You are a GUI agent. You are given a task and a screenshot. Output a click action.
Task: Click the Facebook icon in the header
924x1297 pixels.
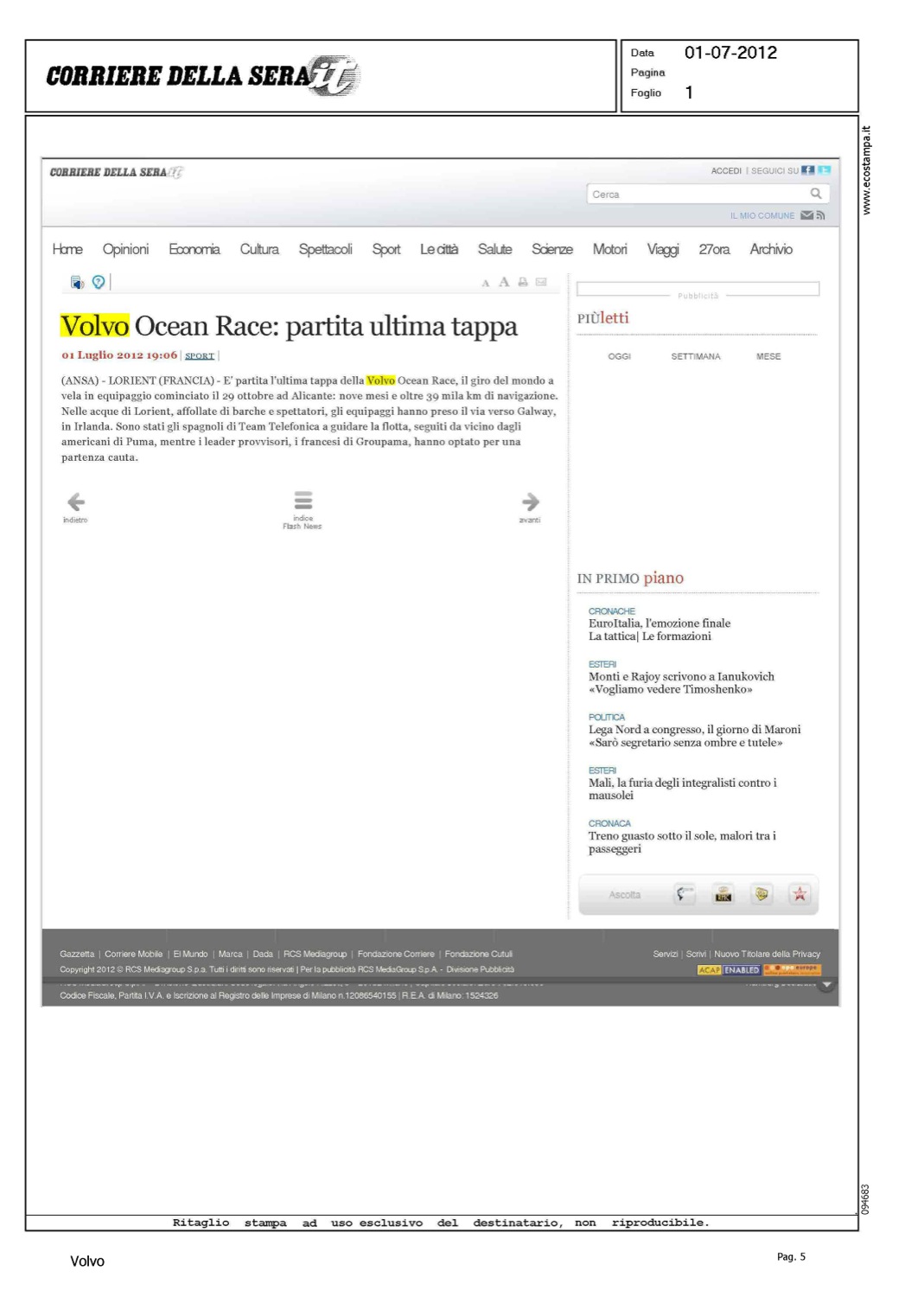(x=807, y=170)
